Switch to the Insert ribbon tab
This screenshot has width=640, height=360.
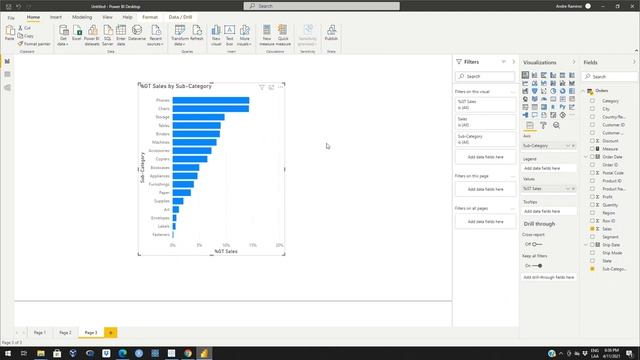point(56,17)
